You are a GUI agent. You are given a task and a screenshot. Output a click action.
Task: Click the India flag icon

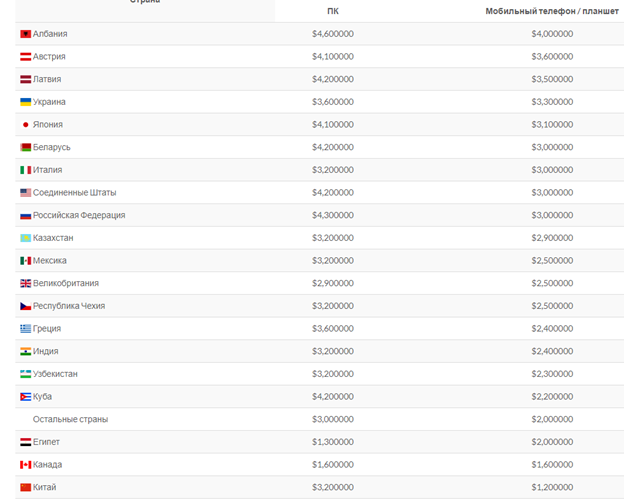[25, 352]
